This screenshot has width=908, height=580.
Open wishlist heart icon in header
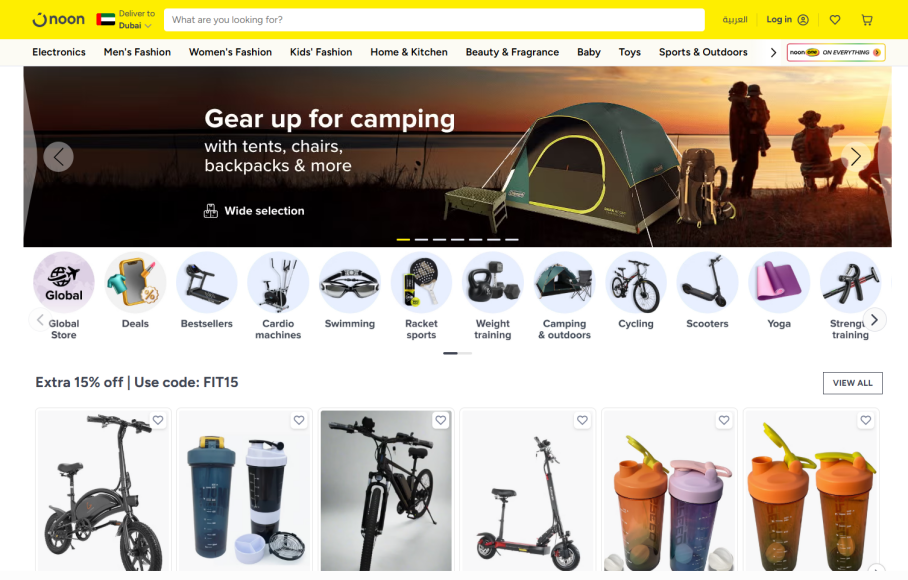pos(834,20)
